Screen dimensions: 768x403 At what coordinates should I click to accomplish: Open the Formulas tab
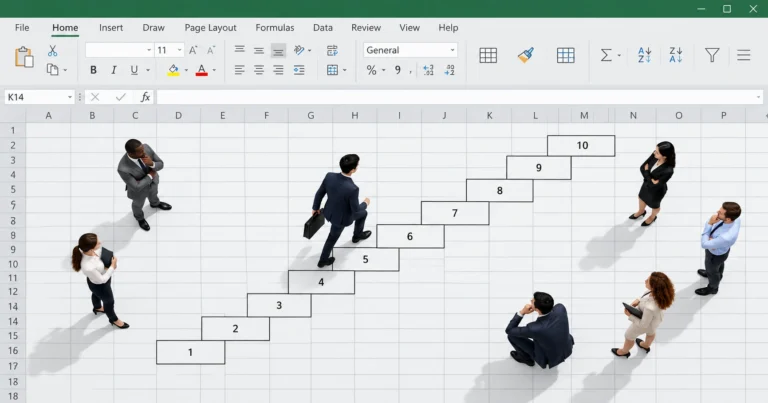[275, 28]
